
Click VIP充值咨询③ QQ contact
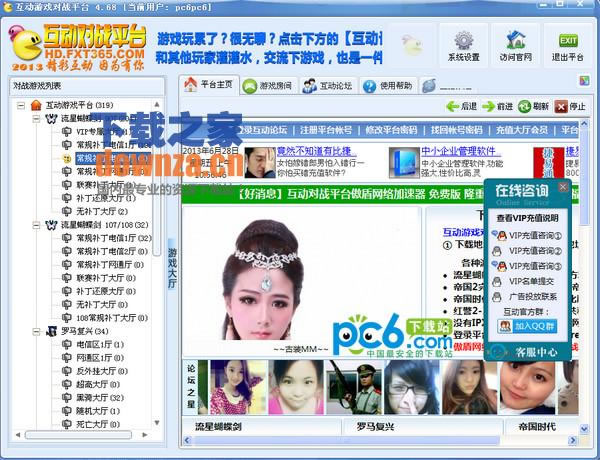pyautogui.click(x=527, y=266)
